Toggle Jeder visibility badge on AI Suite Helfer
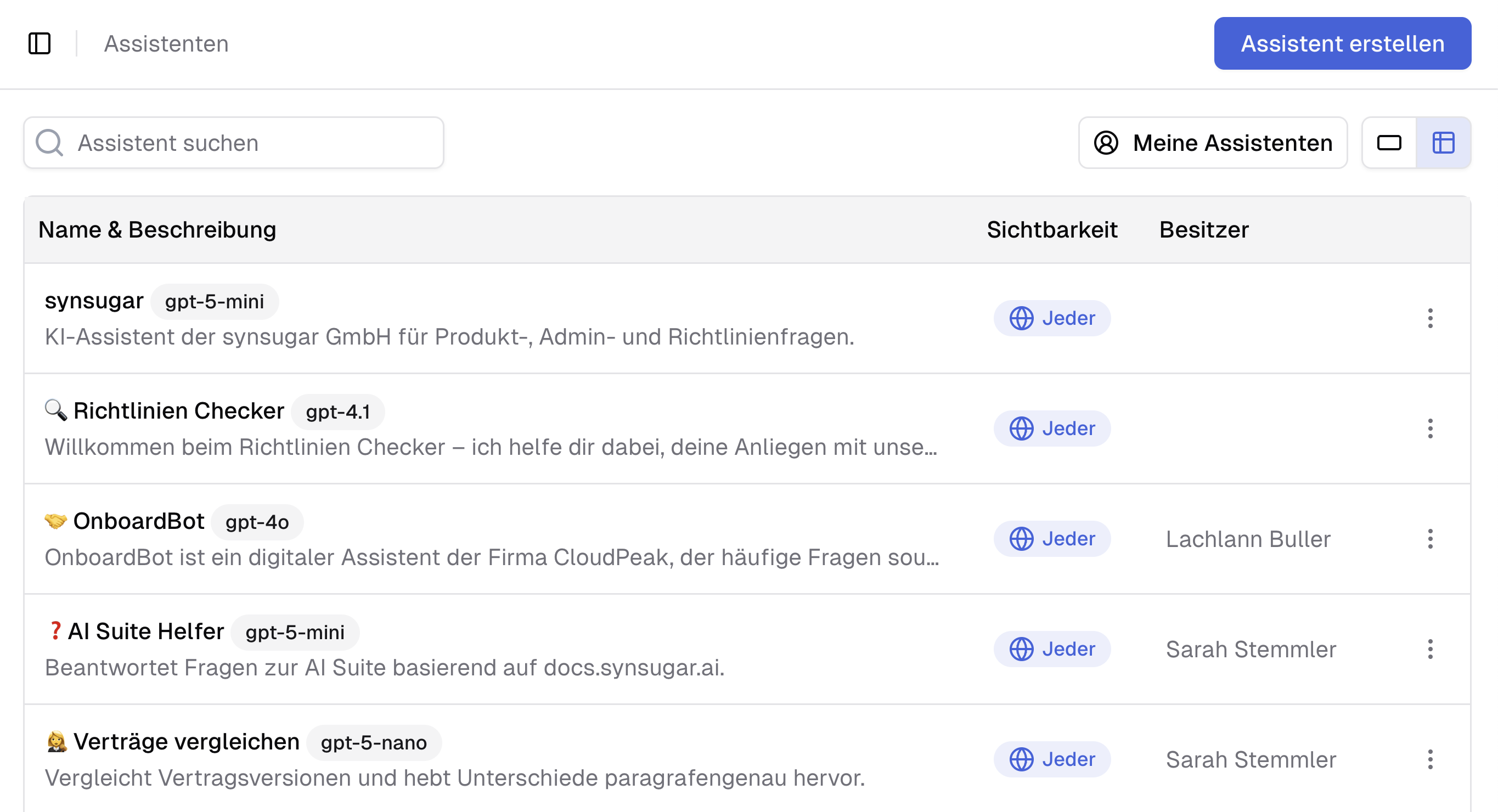This screenshot has width=1498, height=812. (1051, 649)
